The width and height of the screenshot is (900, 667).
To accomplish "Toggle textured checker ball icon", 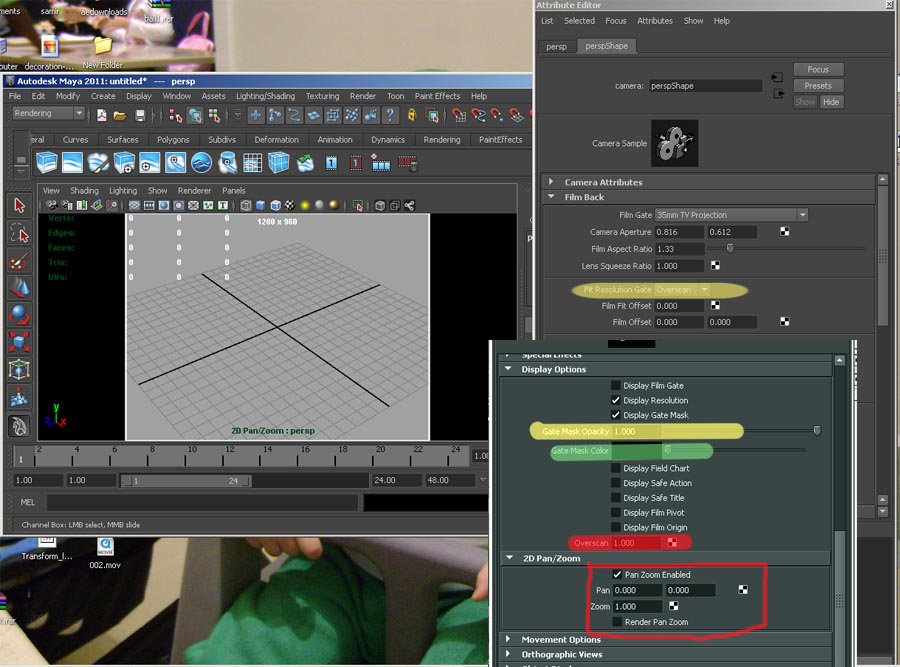I will 290,205.
